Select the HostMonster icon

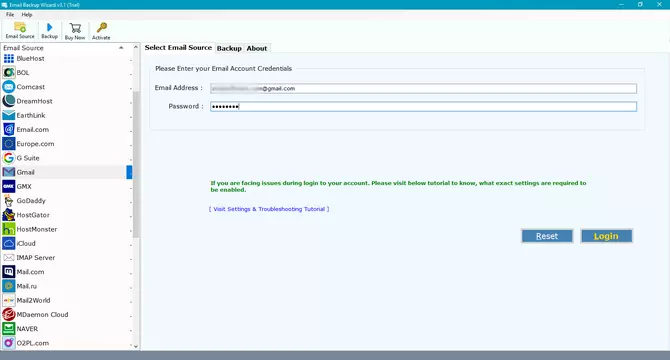[9, 229]
